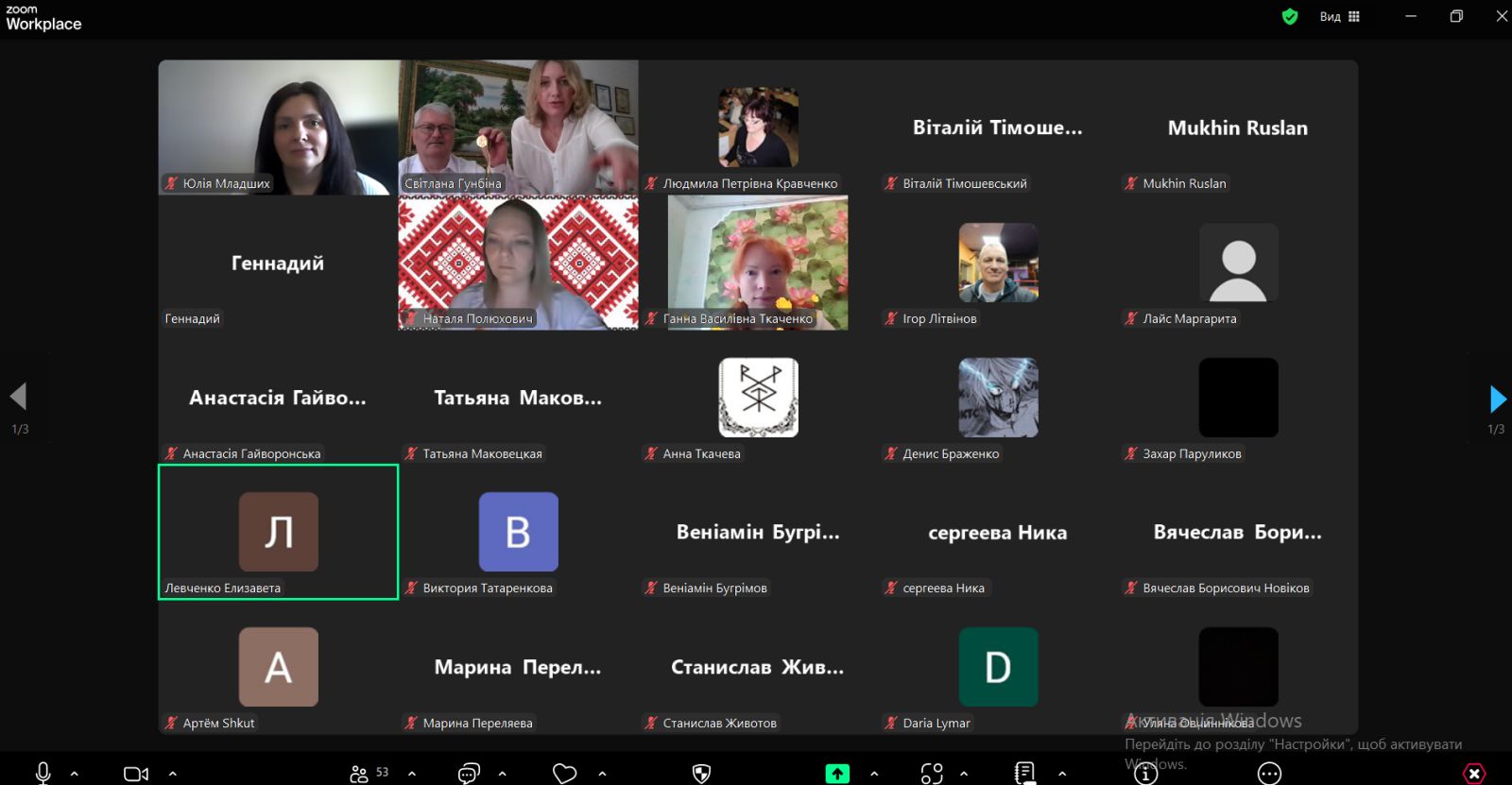Click Ігор Літвінов profile photo
The image size is (1512, 785).
pyautogui.click(x=998, y=263)
